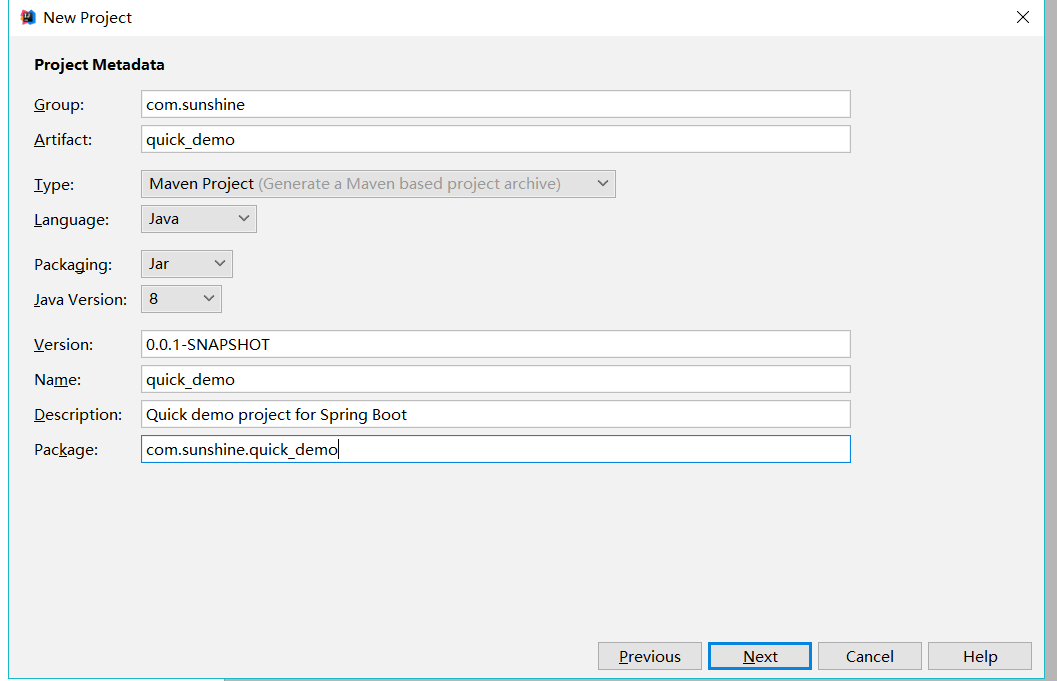Open the Packaging dropdown showing Jar
Viewport: 1057px width, 681px height.
187,264
